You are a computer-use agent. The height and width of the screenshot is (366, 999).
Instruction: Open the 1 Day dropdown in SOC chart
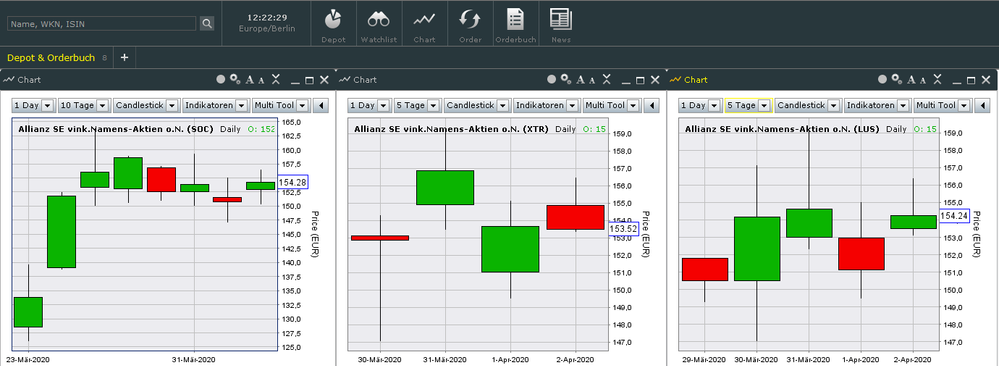(x=34, y=105)
